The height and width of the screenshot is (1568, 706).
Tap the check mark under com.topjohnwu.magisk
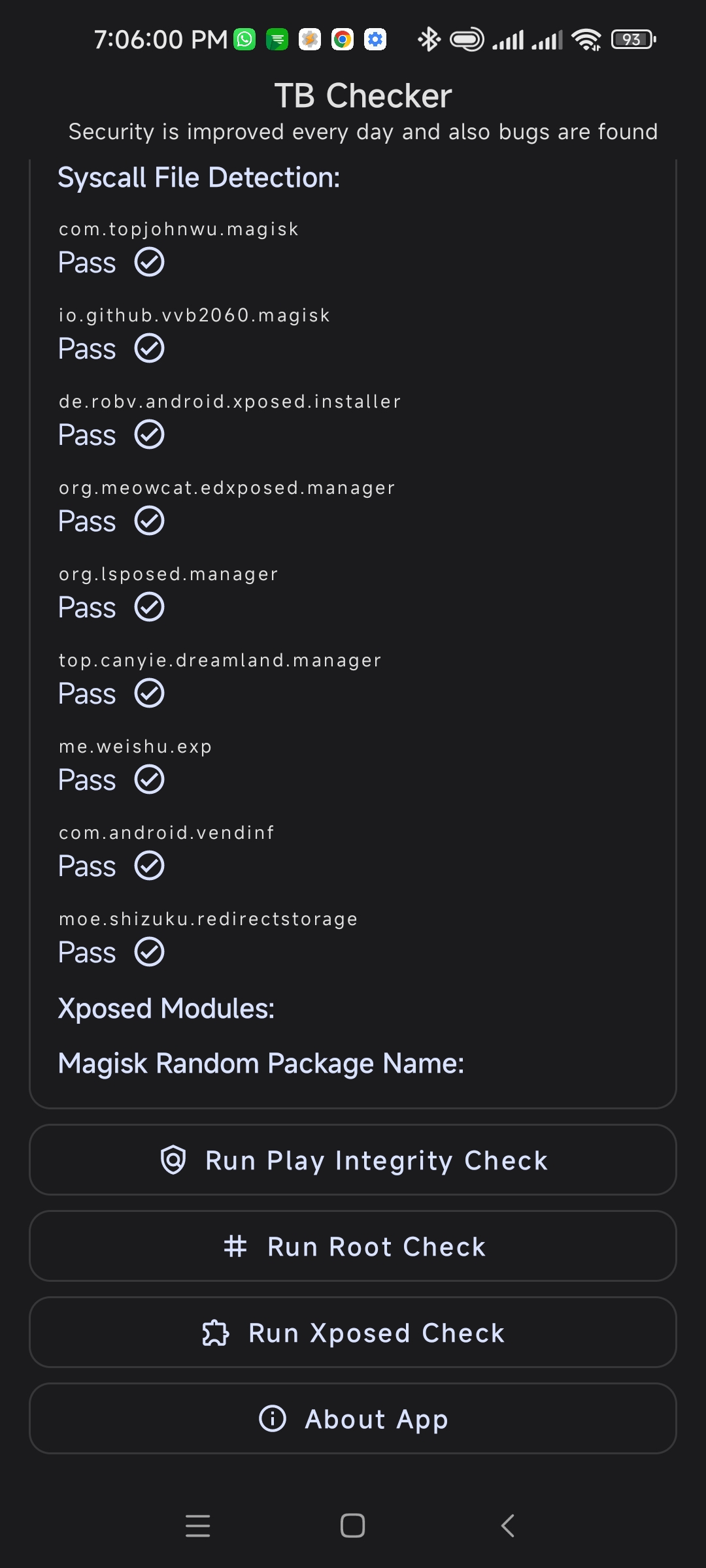coord(150,263)
